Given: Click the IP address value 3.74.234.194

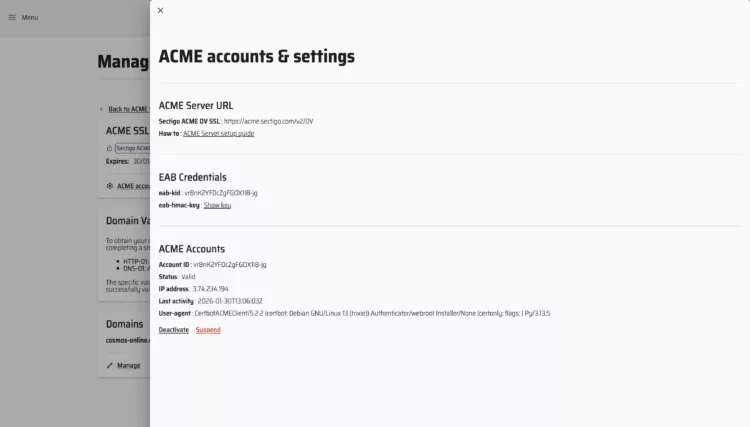Looking at the screenshot, I should [211, 288].
